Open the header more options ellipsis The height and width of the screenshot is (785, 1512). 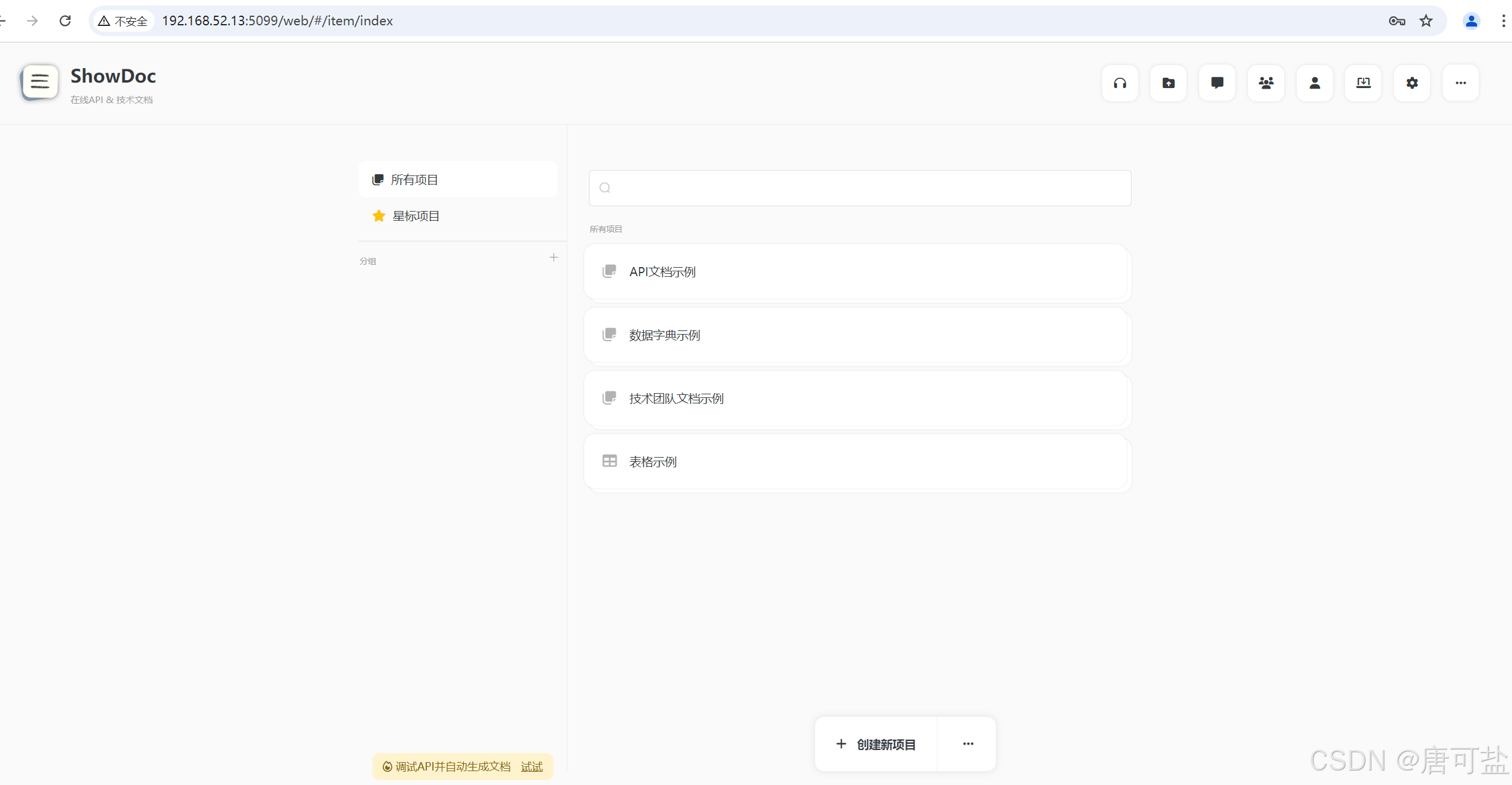[1460, 83]
